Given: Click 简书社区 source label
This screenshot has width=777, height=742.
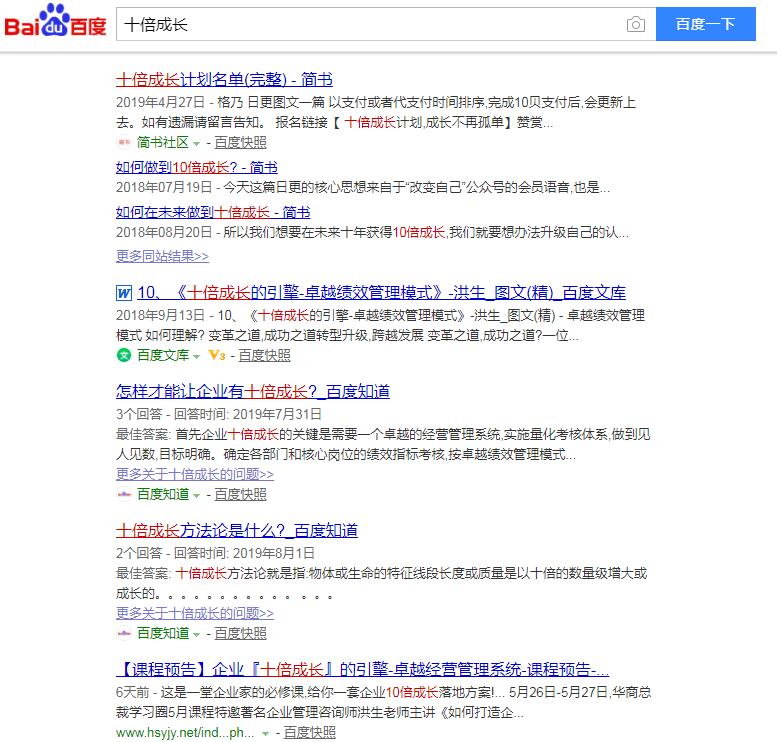Looking at the screenshot, I should [x=163, y=143].
